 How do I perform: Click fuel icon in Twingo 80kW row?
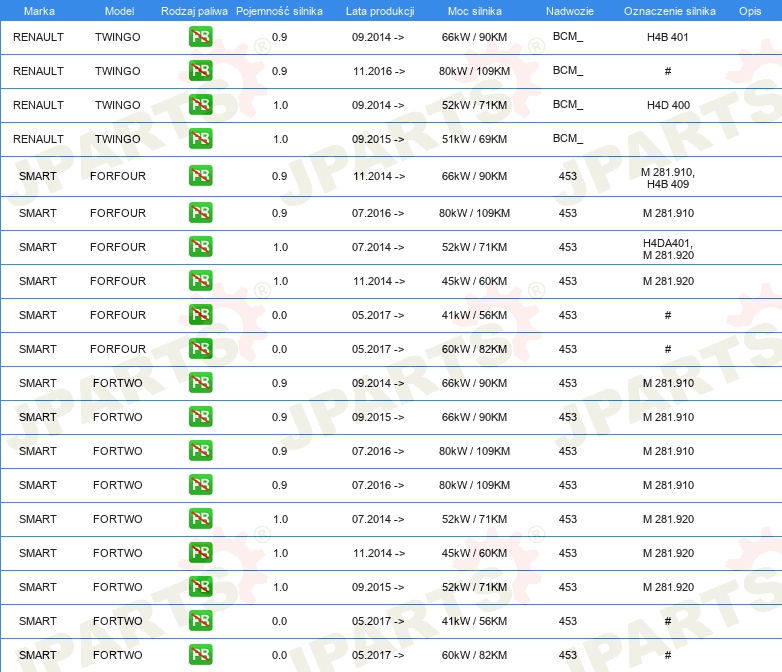(200, 70)
